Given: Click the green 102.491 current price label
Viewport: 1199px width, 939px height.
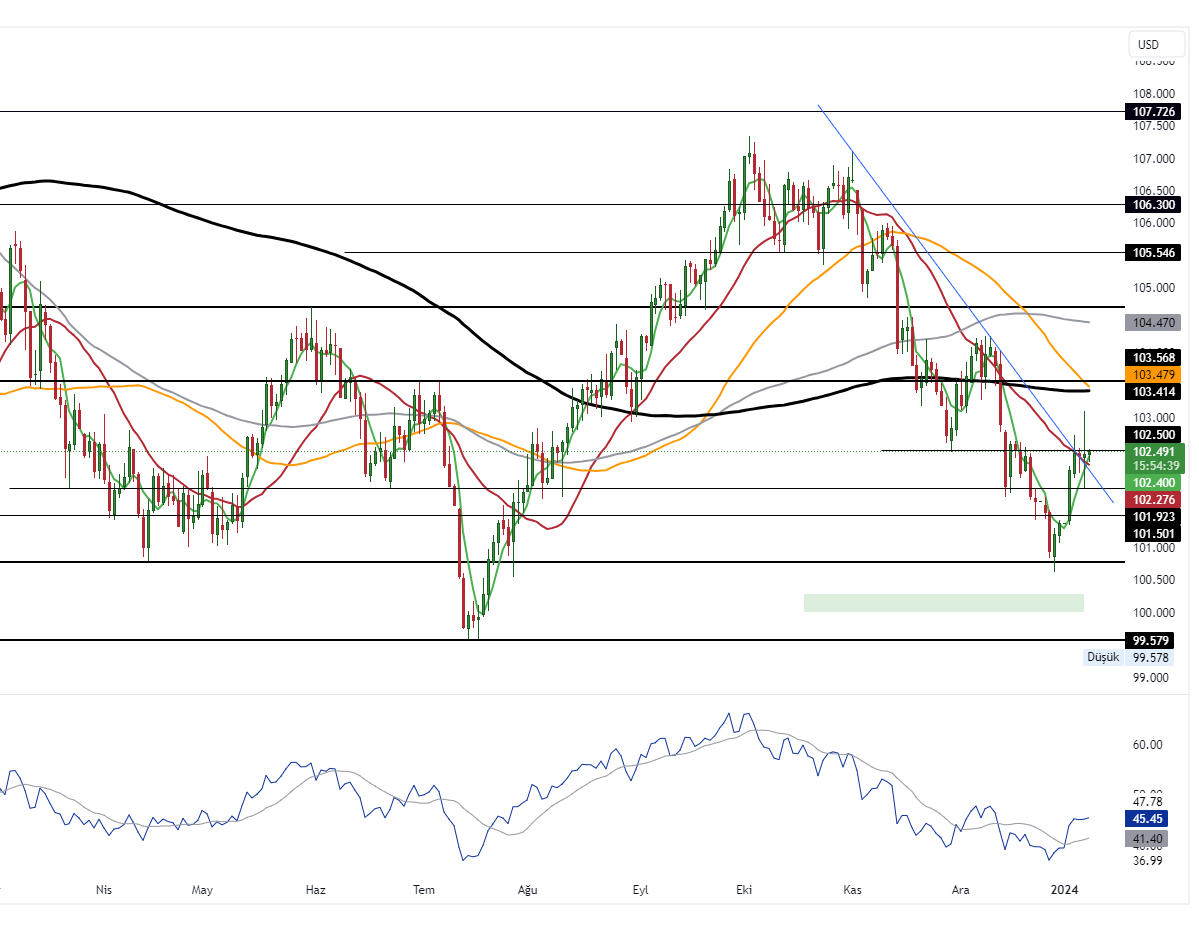Looking at the screenshot, I should [x=1152, y=451].
